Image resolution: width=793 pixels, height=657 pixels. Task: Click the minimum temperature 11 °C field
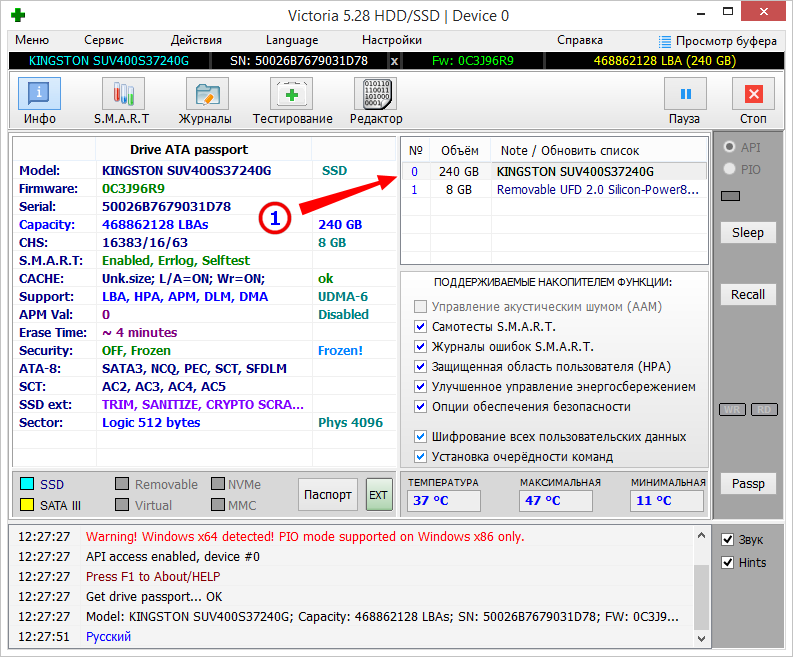coord(667,501)
